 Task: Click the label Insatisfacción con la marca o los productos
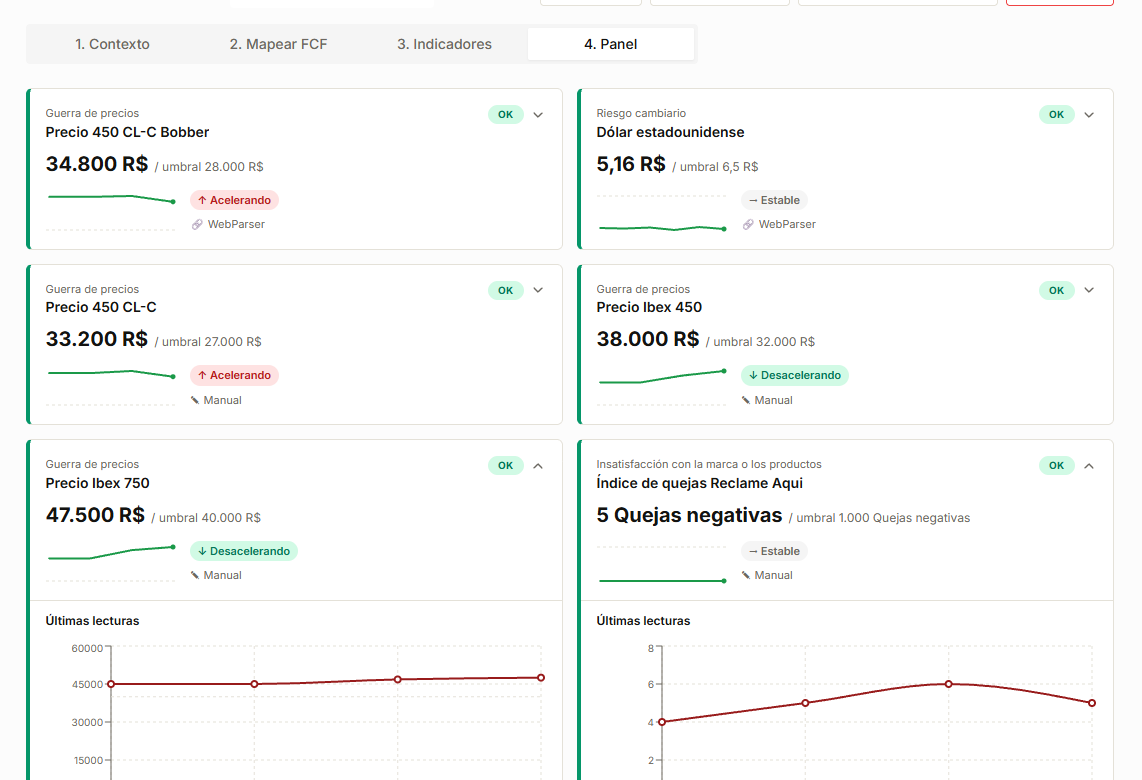(x=709, y=464)
